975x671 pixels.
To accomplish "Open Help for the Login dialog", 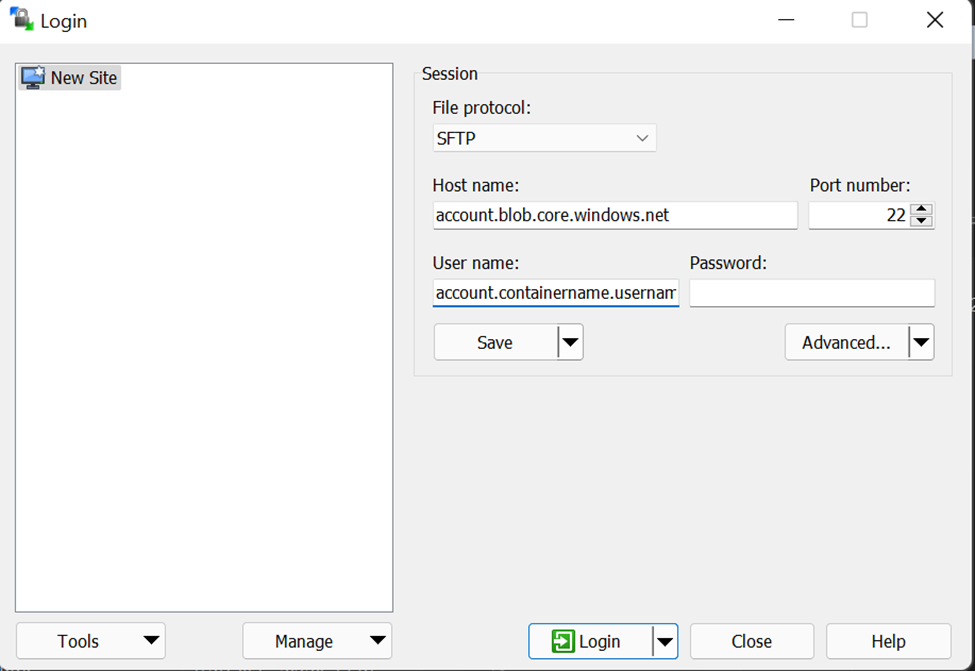I will click(x=889, y=641).
